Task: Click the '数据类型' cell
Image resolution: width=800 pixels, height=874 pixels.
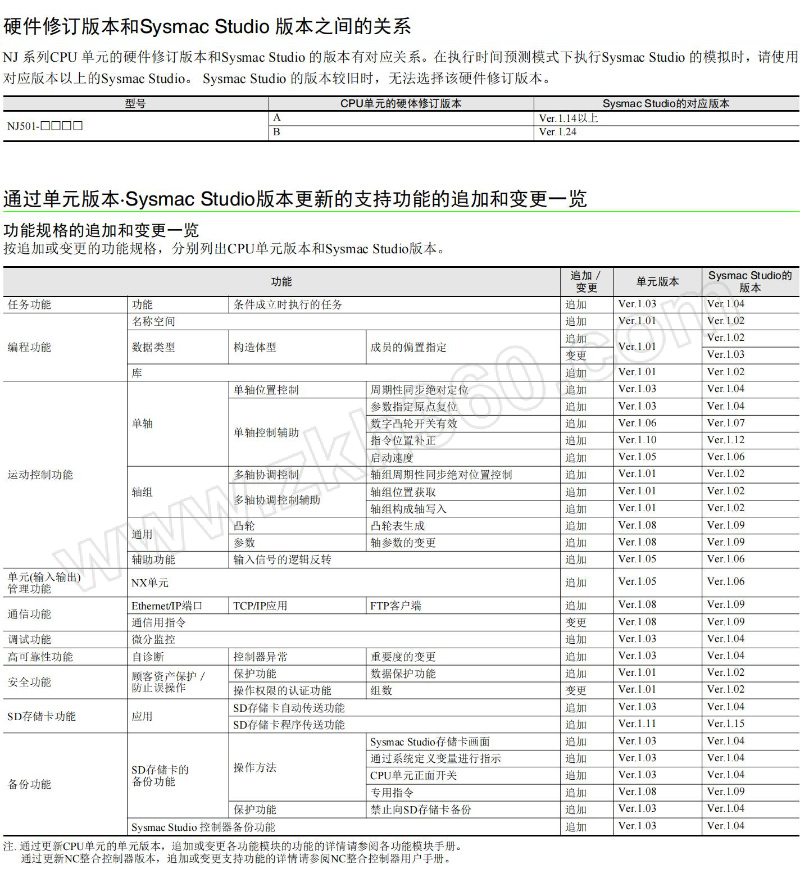Action: pos(153,347)
